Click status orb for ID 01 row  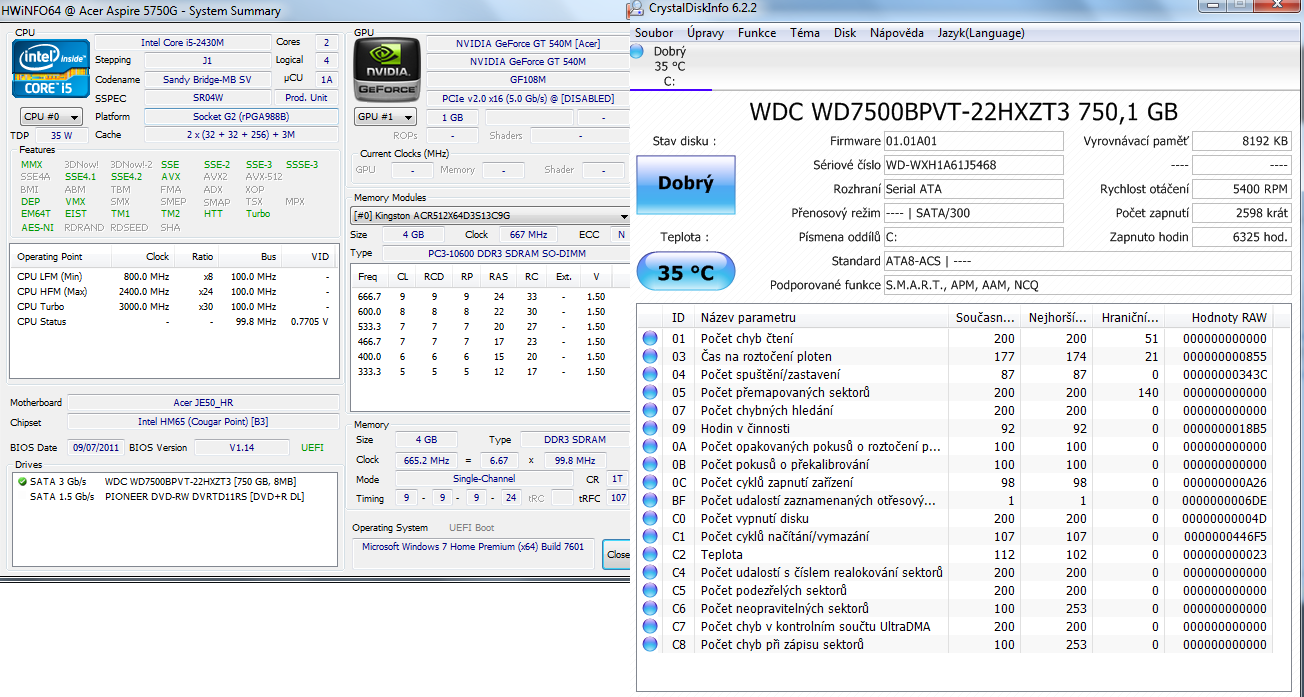(x=651, y=339)
